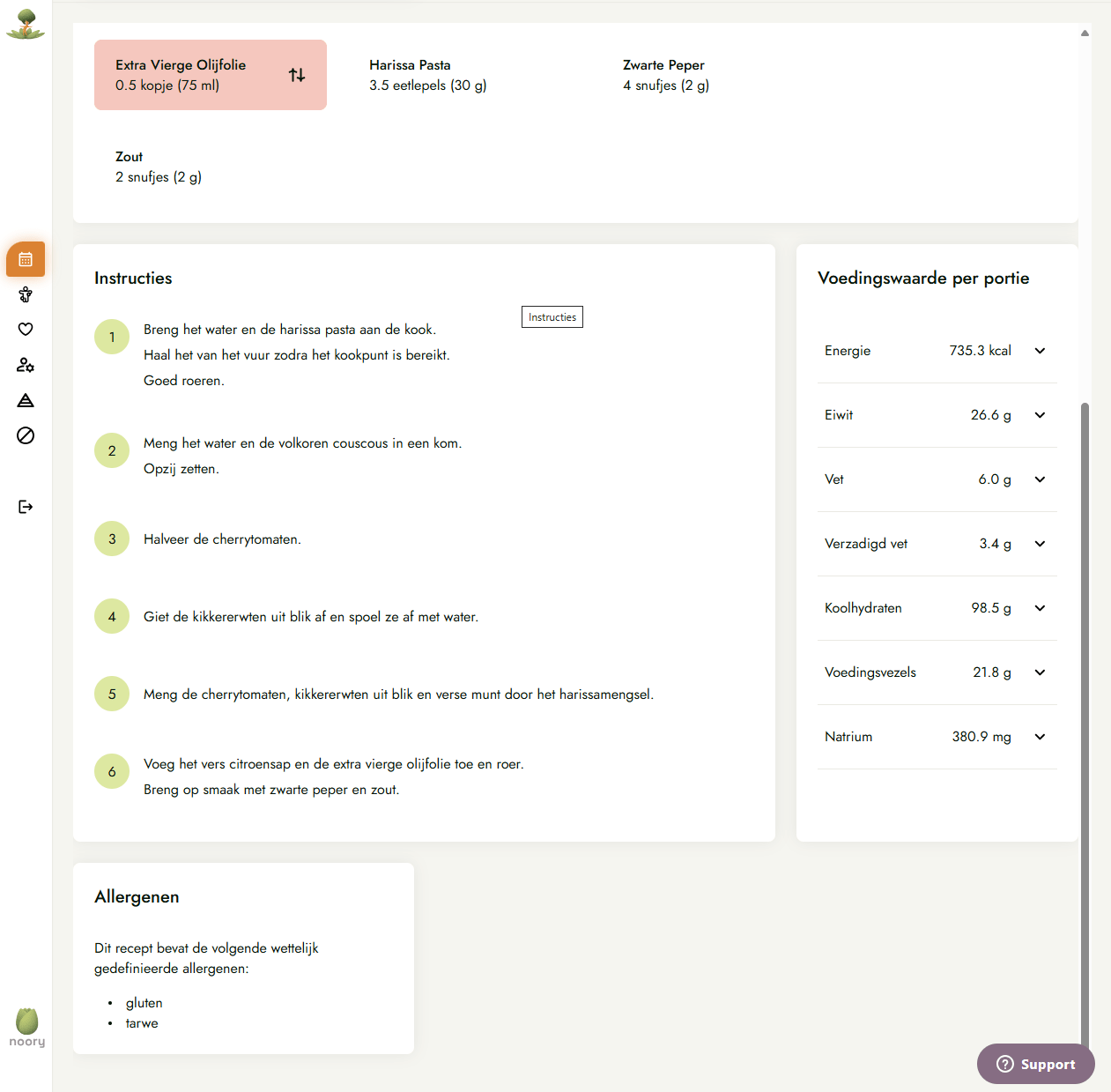Expand the Natrium nutrition row
Image resolution: width=1111 pixels, height=1092 pixels.
(x=1040, y=737)
